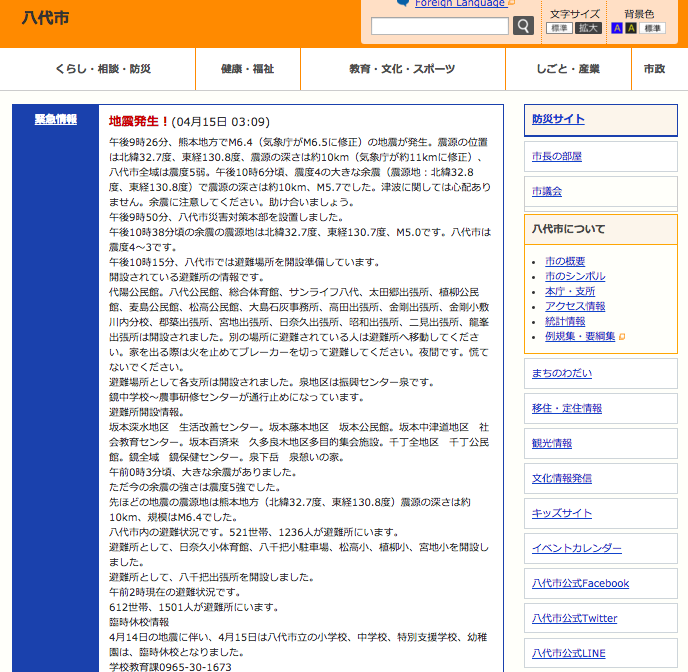Reset background color with 標準 button
The height and width of the screenshot is (672, 688).
[x=652, y=28]
